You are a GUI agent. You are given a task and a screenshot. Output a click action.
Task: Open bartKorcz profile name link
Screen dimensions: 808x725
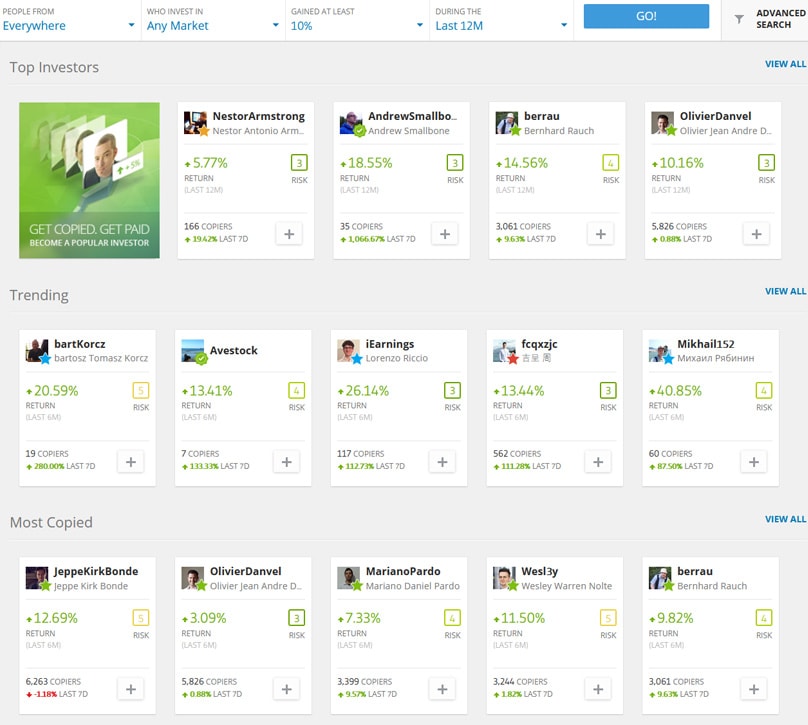point(80,344)
